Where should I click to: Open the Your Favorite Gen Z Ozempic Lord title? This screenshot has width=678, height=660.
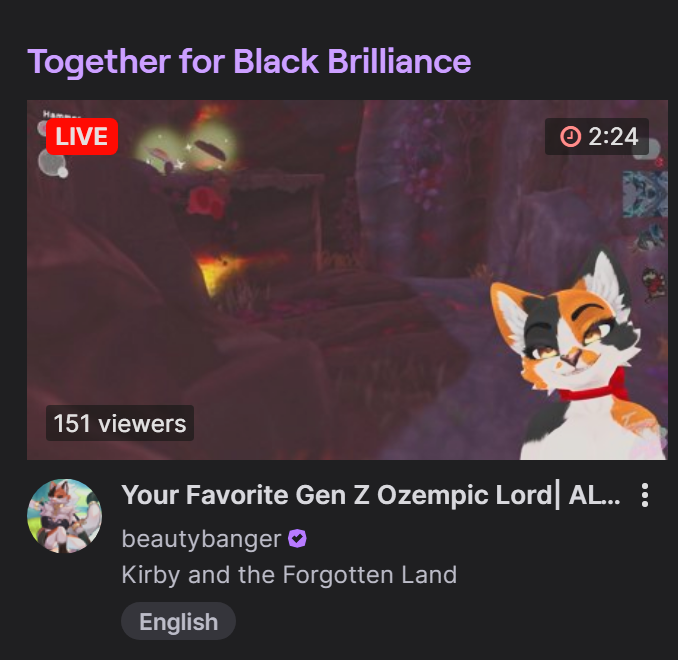coord(371,494)
